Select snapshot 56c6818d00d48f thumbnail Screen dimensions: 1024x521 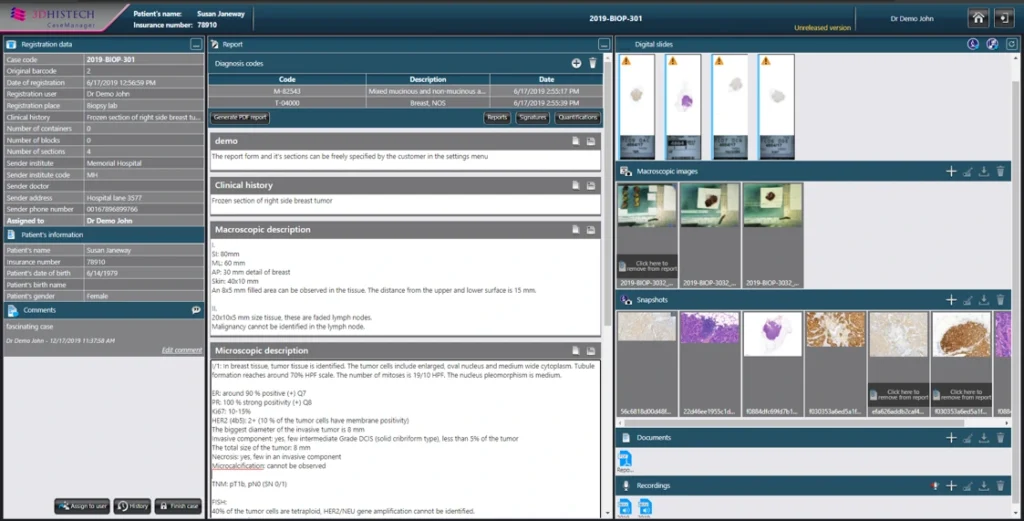tap(647, 326)
